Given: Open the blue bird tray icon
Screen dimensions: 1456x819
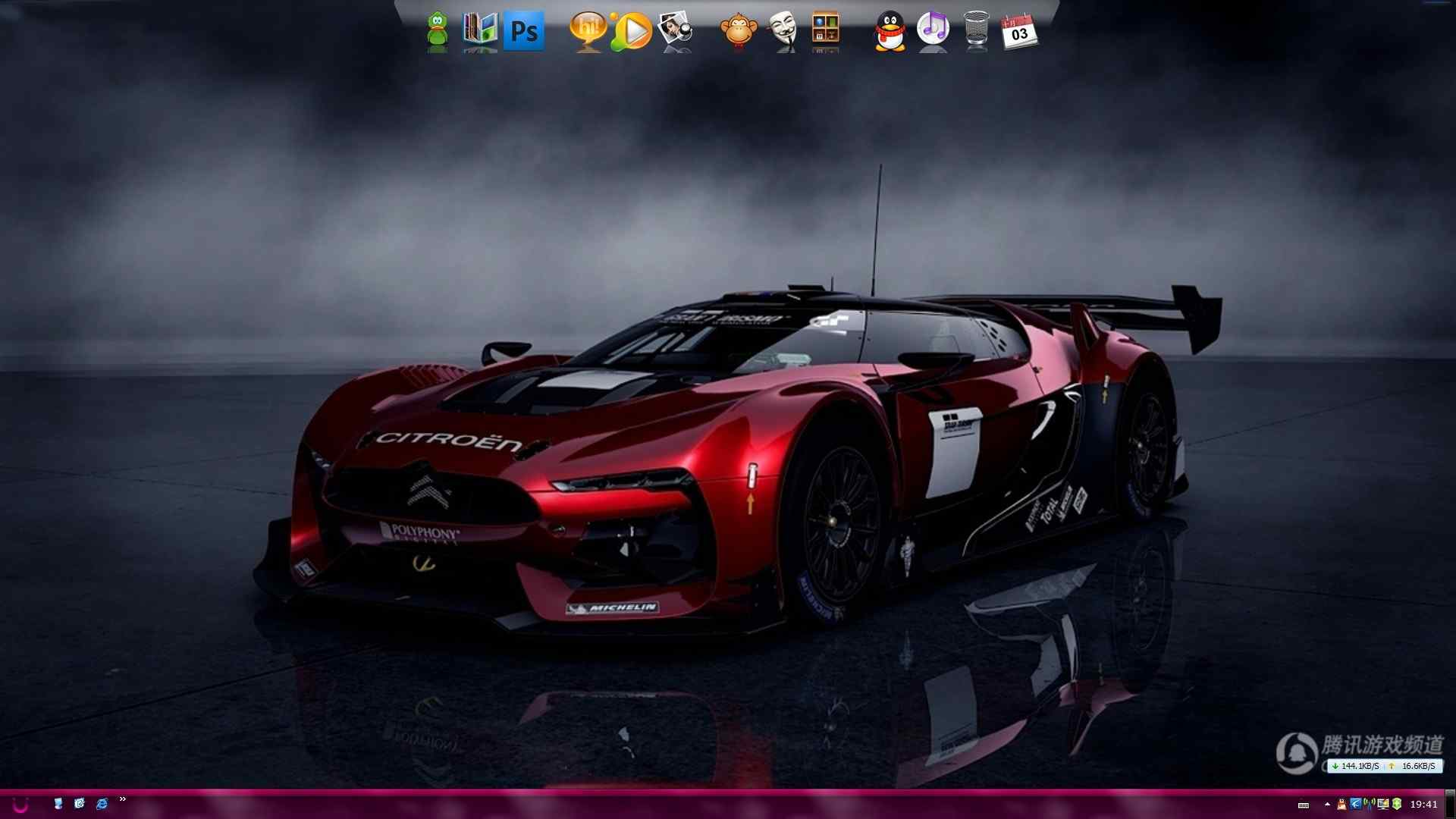Looking at the screenshot, I should (x=1356, y=804).
